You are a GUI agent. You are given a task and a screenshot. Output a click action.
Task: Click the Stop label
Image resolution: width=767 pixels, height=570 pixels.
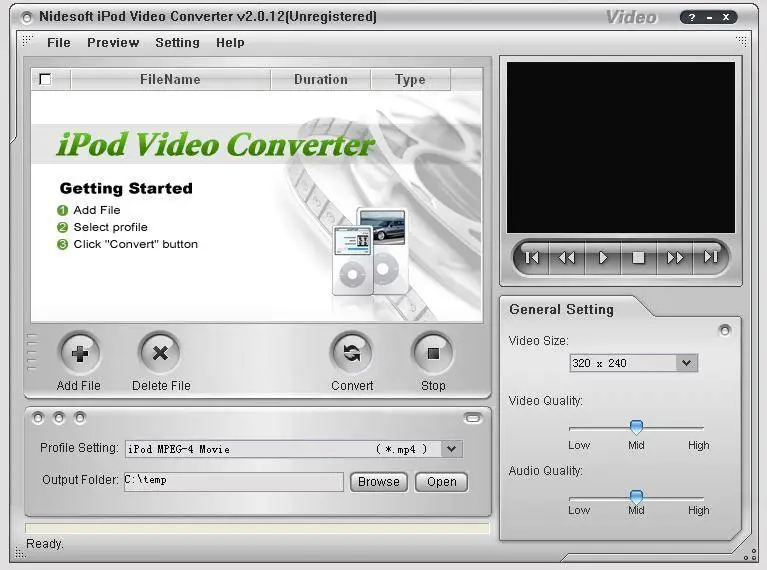pos(433,386)
